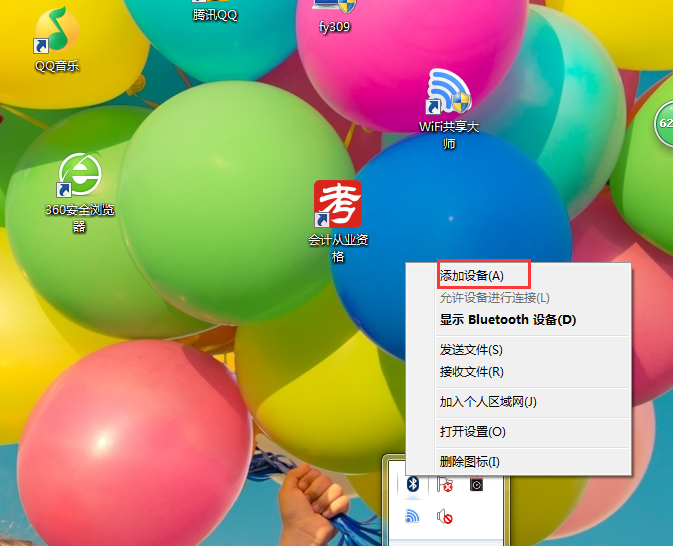
Task: Select 添加设备(A) from the context menu
Action: 471,275
